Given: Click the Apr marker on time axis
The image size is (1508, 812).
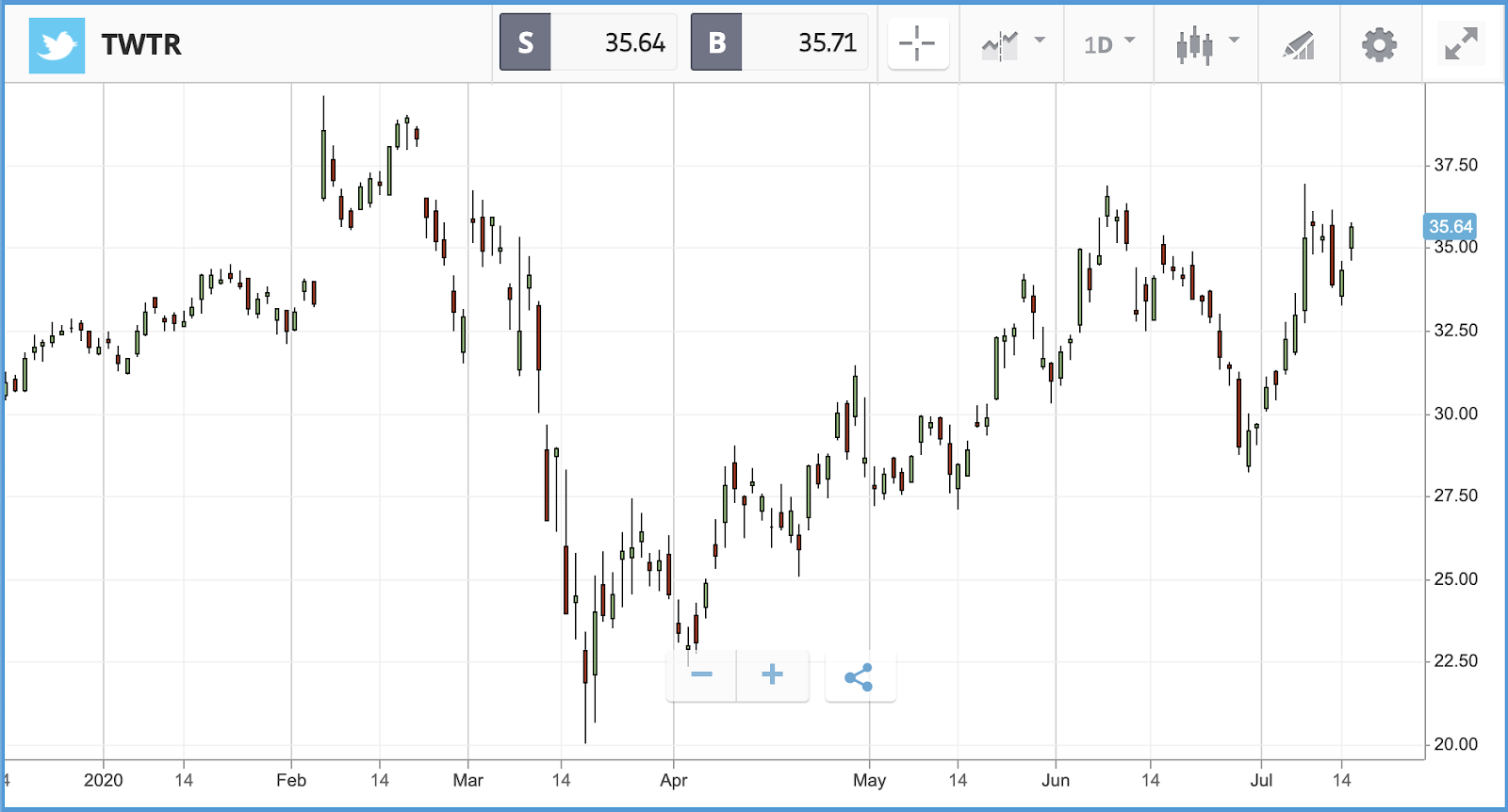Looking at the screenshot, I should pos(673,780).
